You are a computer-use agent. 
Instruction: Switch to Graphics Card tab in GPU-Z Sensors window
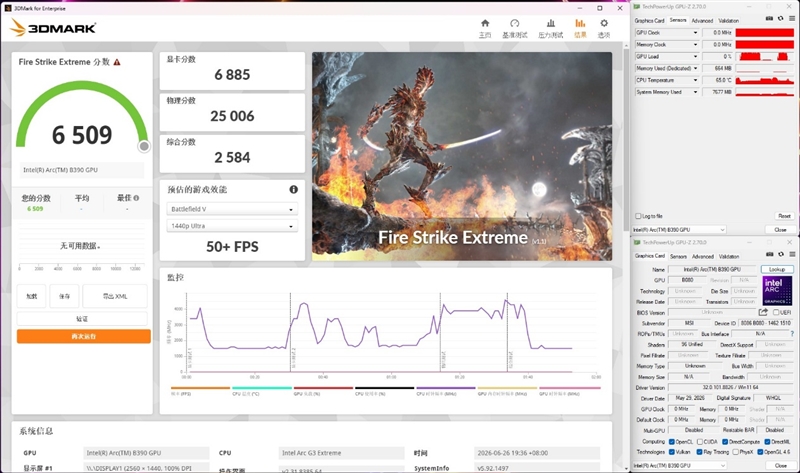click(x=649, y=20)
